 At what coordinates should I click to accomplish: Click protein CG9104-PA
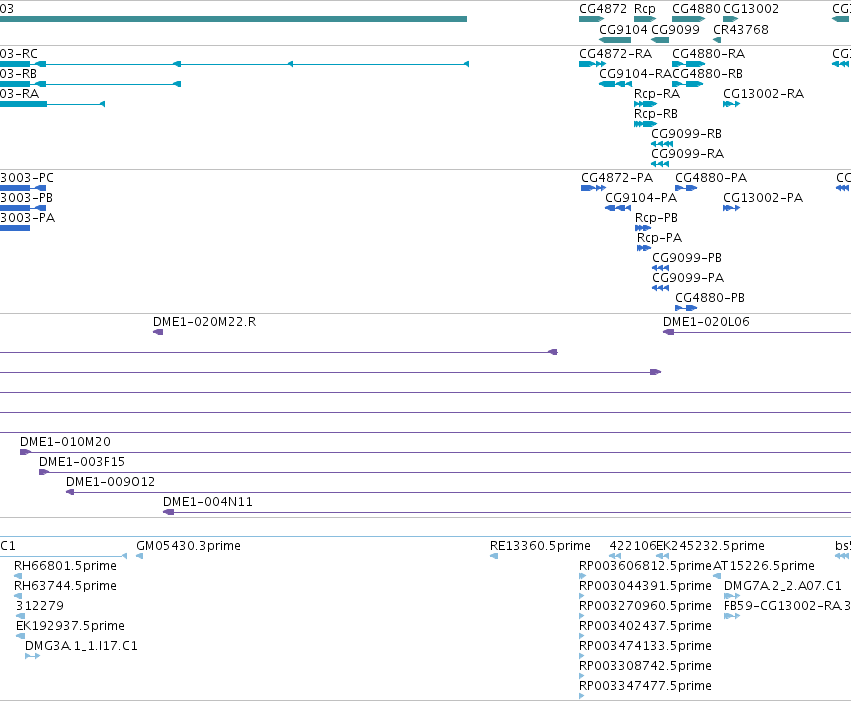click(x=618, y=208)
